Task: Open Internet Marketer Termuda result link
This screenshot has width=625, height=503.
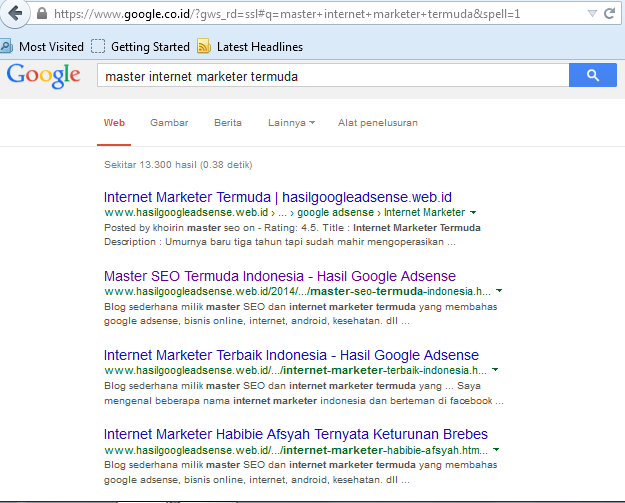Action: pos(277,197)
